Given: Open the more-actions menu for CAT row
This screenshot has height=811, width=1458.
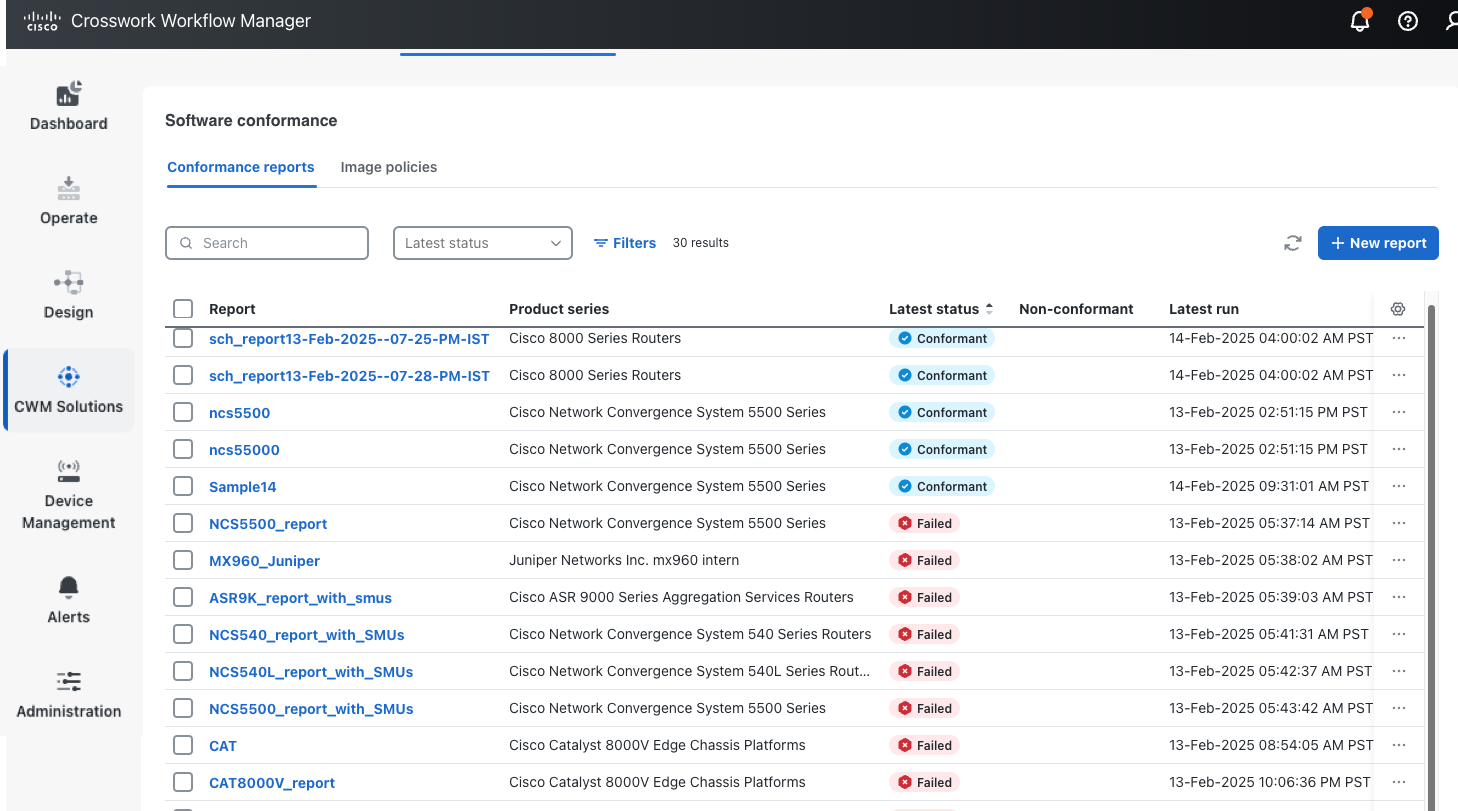Looking at the screenshot, I should point(1399,745).
